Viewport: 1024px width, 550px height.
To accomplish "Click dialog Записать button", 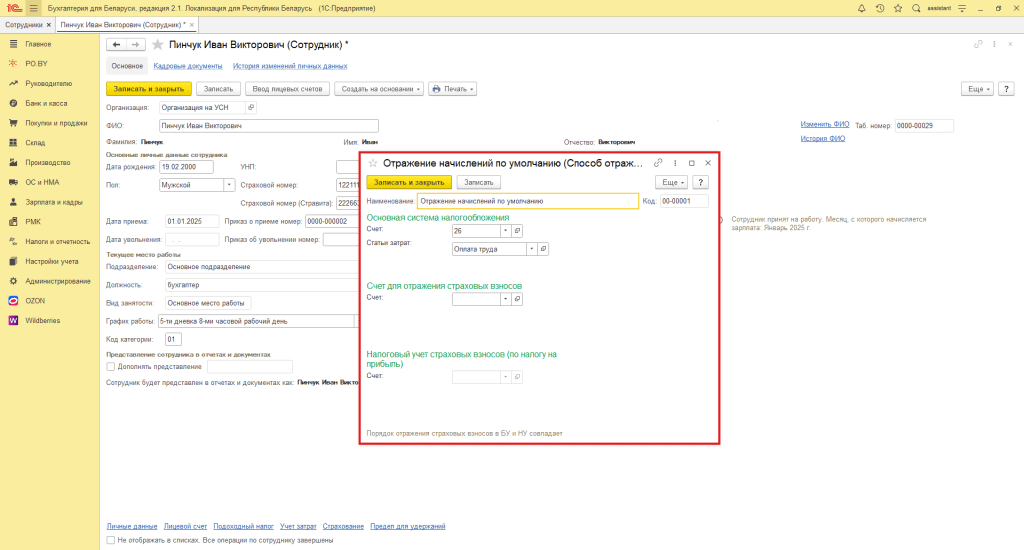I will pyautogui.click(x=479, y=182).
